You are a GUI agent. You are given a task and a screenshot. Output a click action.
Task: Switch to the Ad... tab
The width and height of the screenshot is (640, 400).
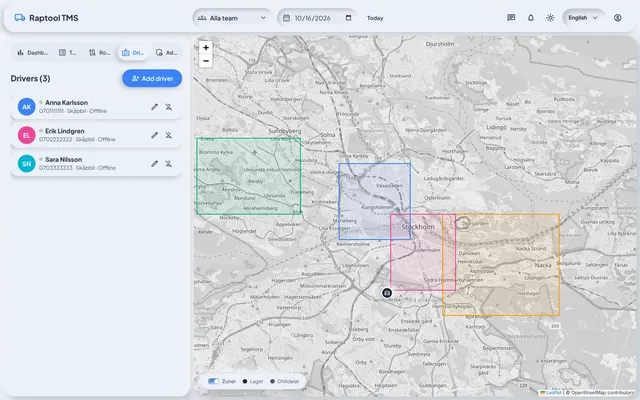[166, 53]
